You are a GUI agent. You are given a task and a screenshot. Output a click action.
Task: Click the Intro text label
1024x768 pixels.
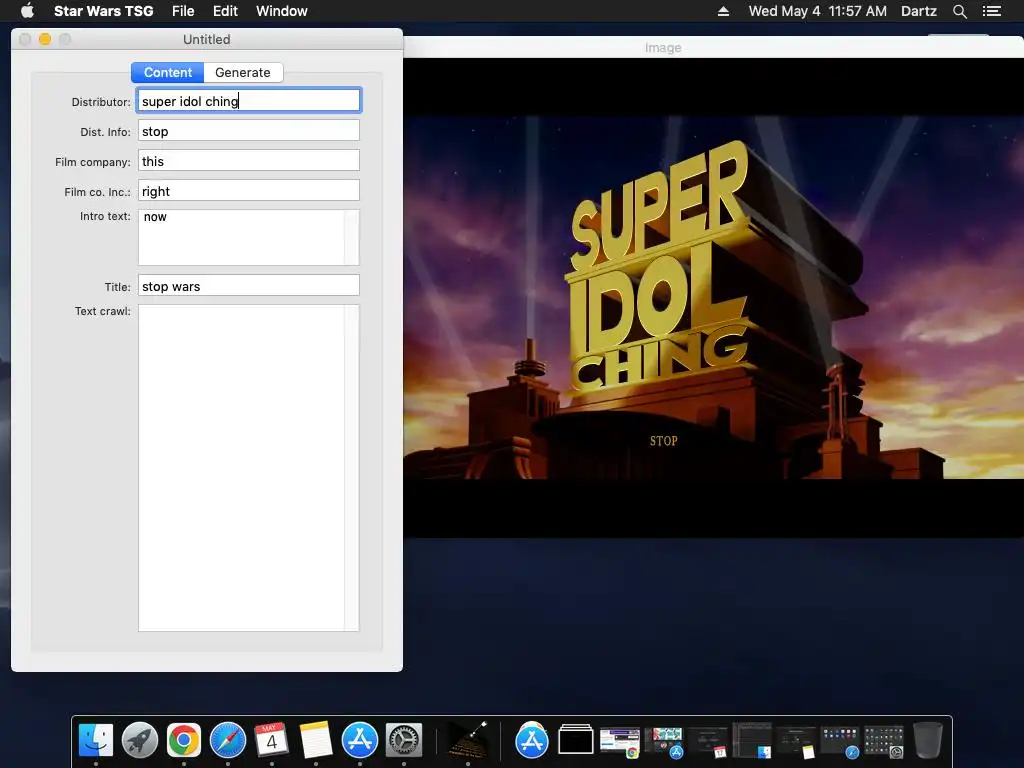(105, 216)
